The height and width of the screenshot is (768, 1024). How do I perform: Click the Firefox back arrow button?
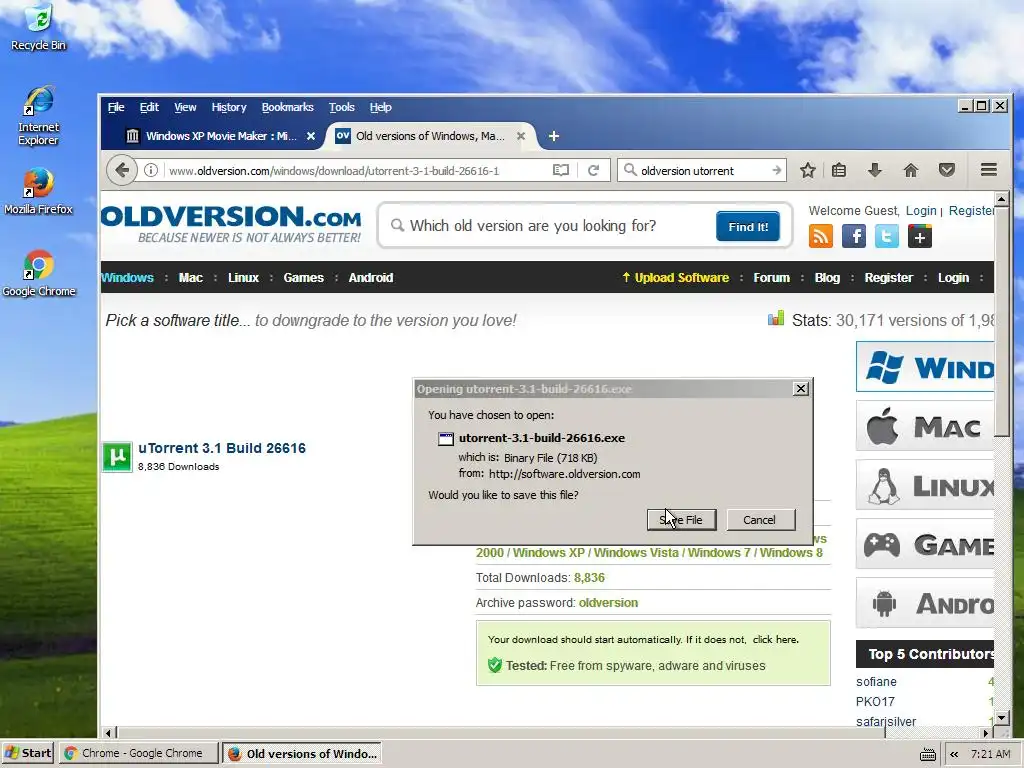122,170
